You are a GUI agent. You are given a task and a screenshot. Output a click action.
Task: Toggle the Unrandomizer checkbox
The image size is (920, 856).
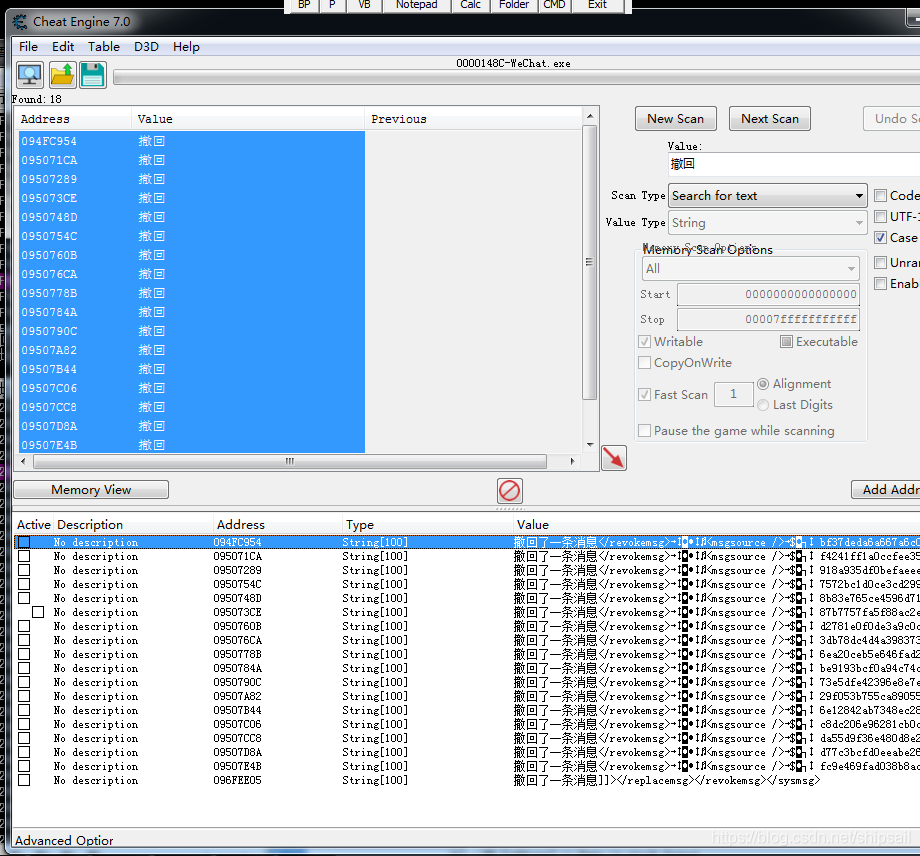pyautogui.click(x=880, y=263)
